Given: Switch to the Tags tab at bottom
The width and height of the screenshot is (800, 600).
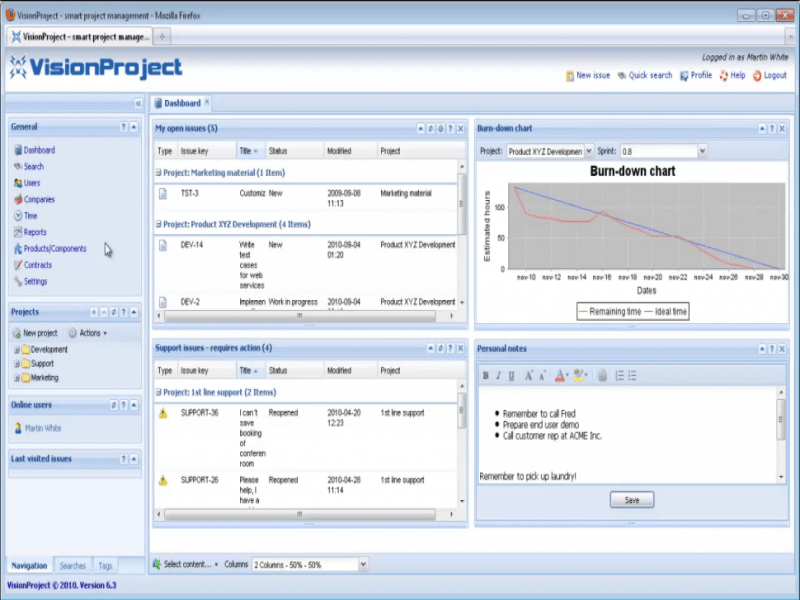Looking at the screenshot, I should pos(105,566).
